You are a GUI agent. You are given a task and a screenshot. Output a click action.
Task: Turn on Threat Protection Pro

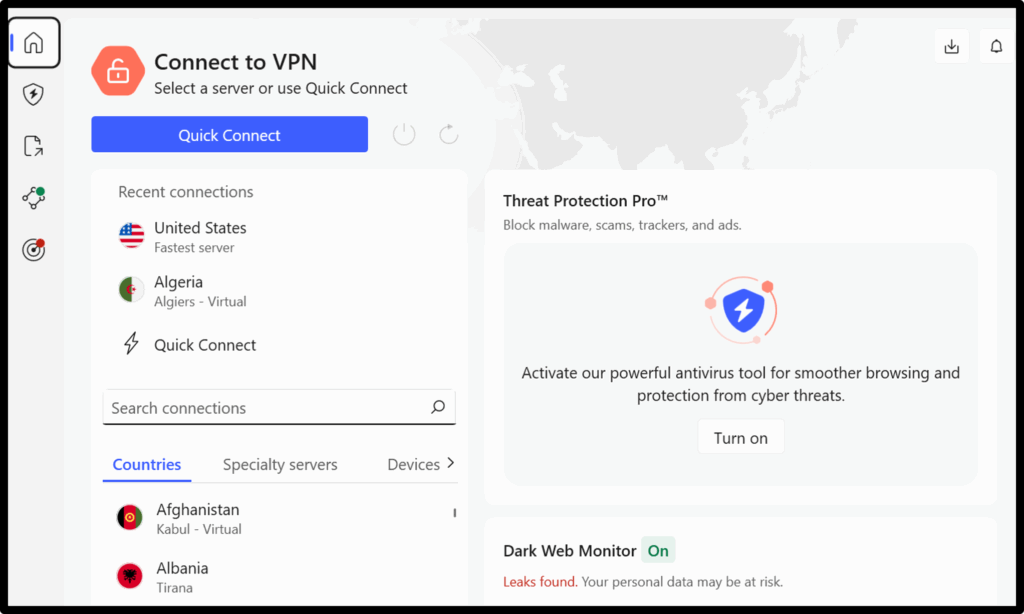pos(740,436)
